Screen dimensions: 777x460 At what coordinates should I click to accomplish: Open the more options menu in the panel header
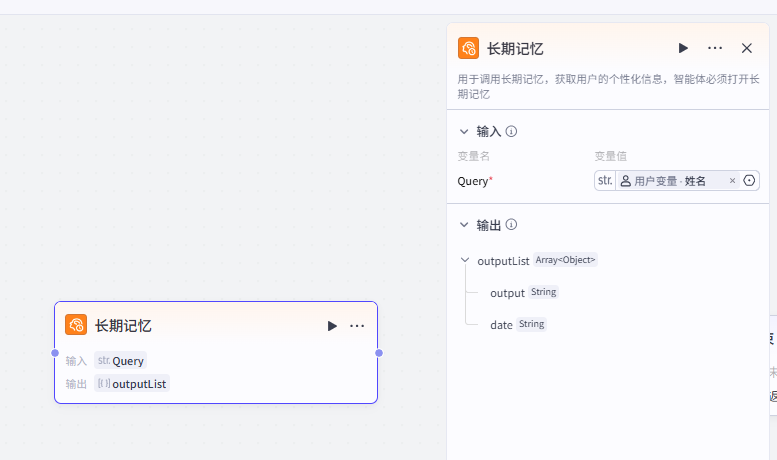715,48
